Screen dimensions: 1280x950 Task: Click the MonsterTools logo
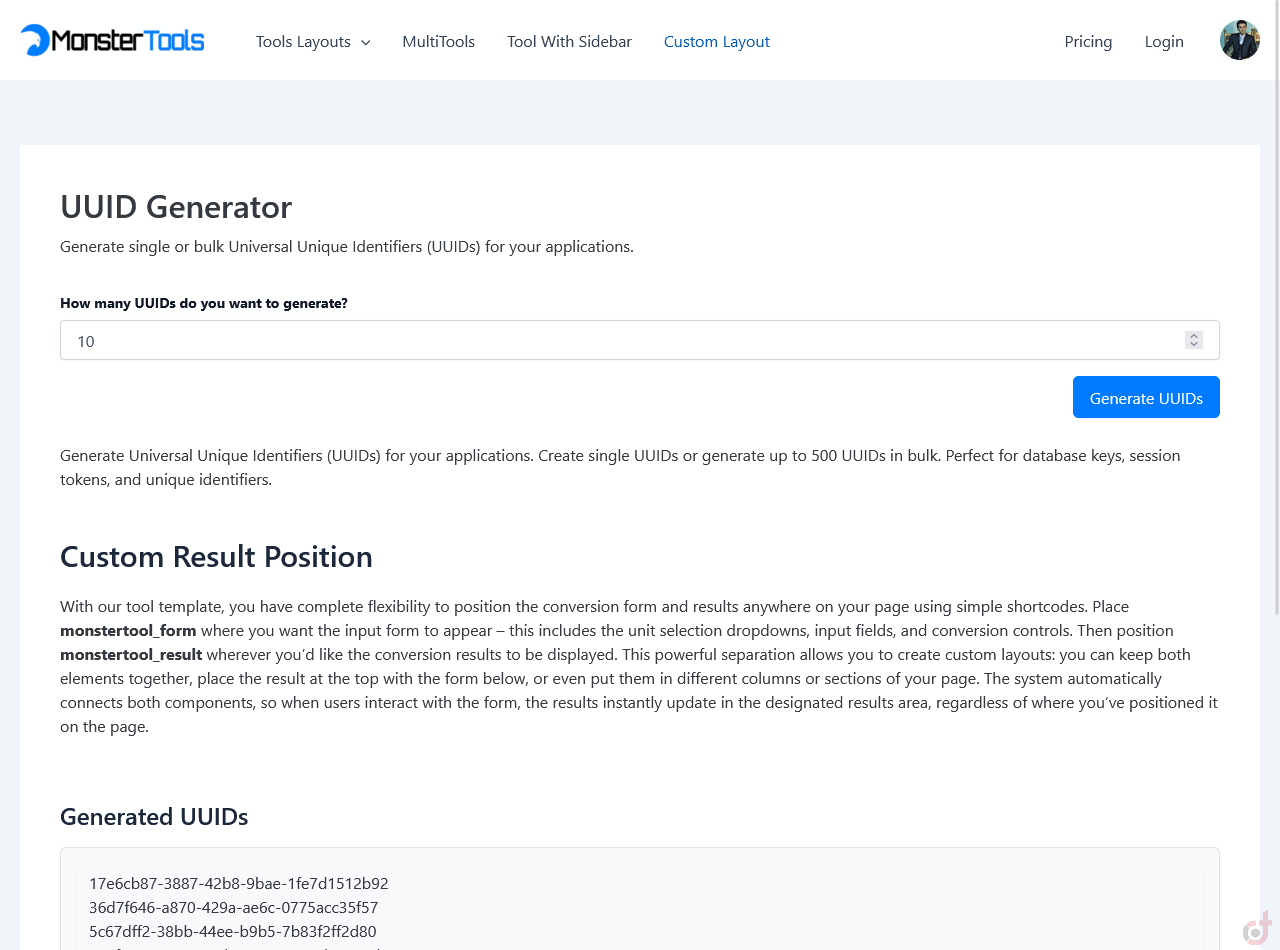click(112, 40)
